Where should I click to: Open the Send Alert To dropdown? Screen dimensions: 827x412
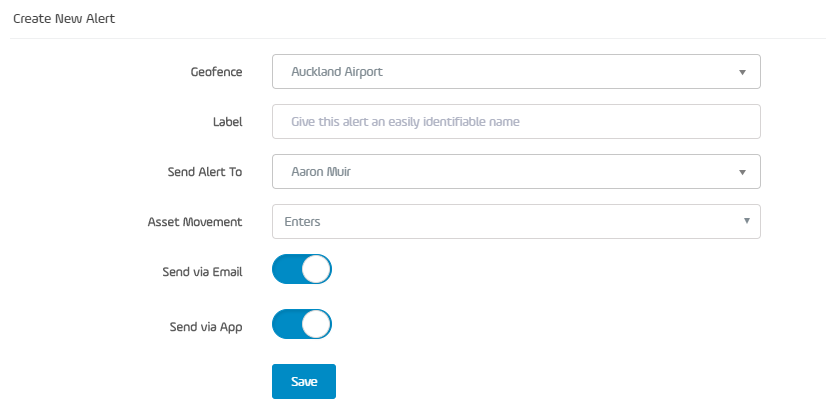(516, 171)
